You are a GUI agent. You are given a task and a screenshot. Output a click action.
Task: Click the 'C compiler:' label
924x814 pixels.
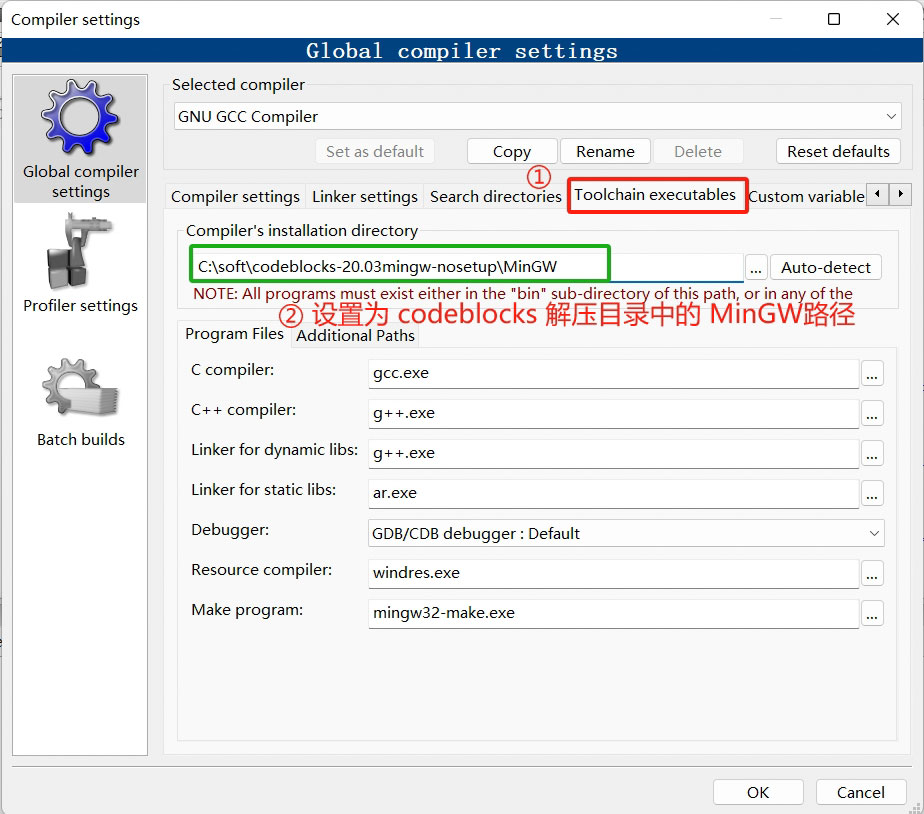click(x=232, y=370)
